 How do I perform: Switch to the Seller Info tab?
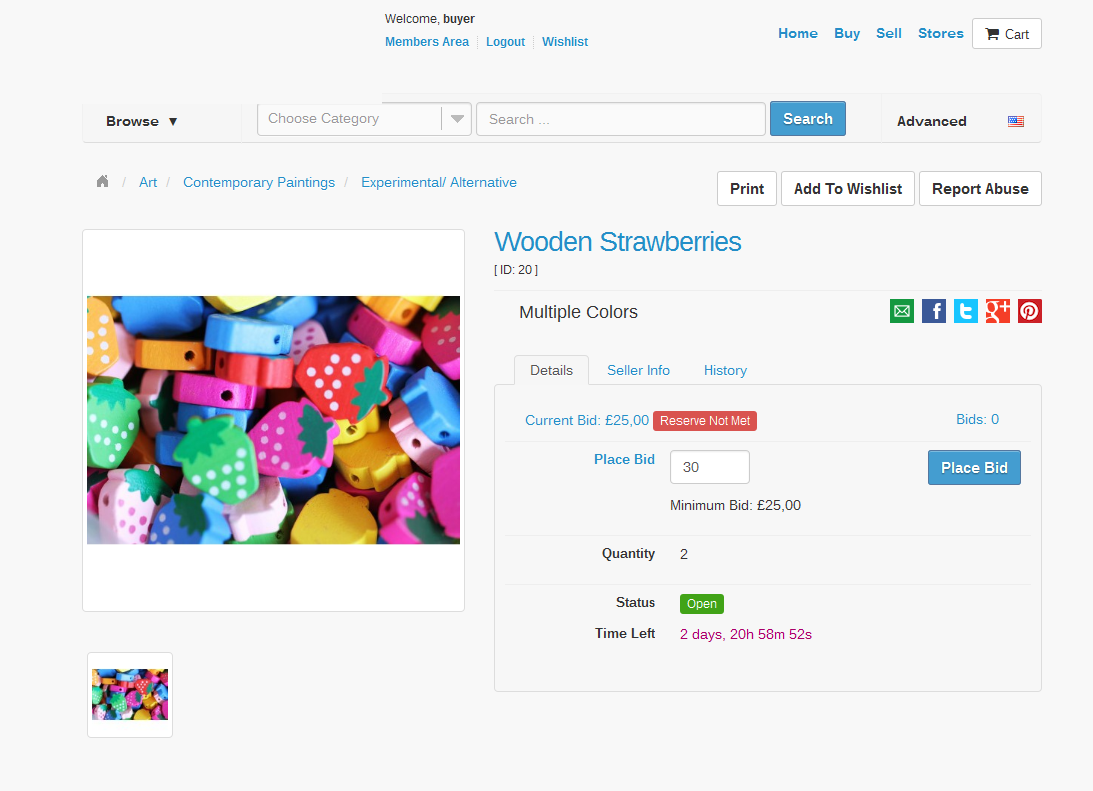[x=638, y=370]
